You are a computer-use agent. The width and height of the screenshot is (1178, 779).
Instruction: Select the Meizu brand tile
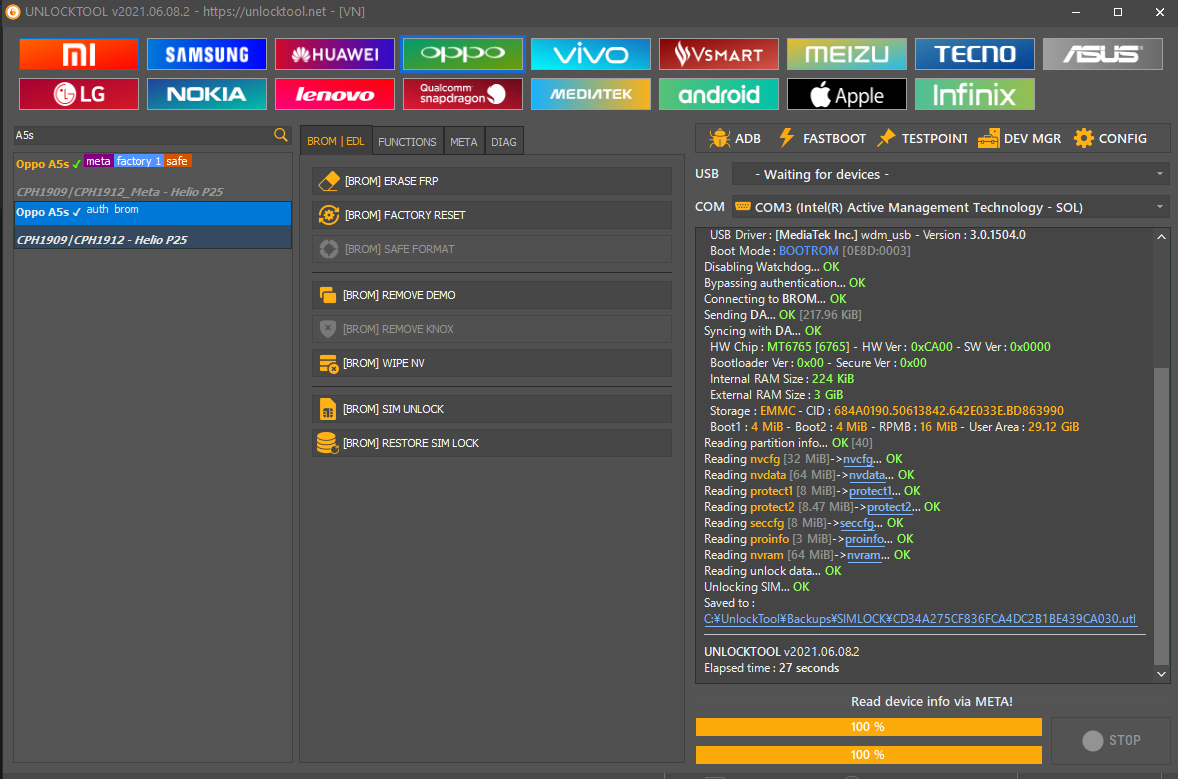(x=847, y=54)
